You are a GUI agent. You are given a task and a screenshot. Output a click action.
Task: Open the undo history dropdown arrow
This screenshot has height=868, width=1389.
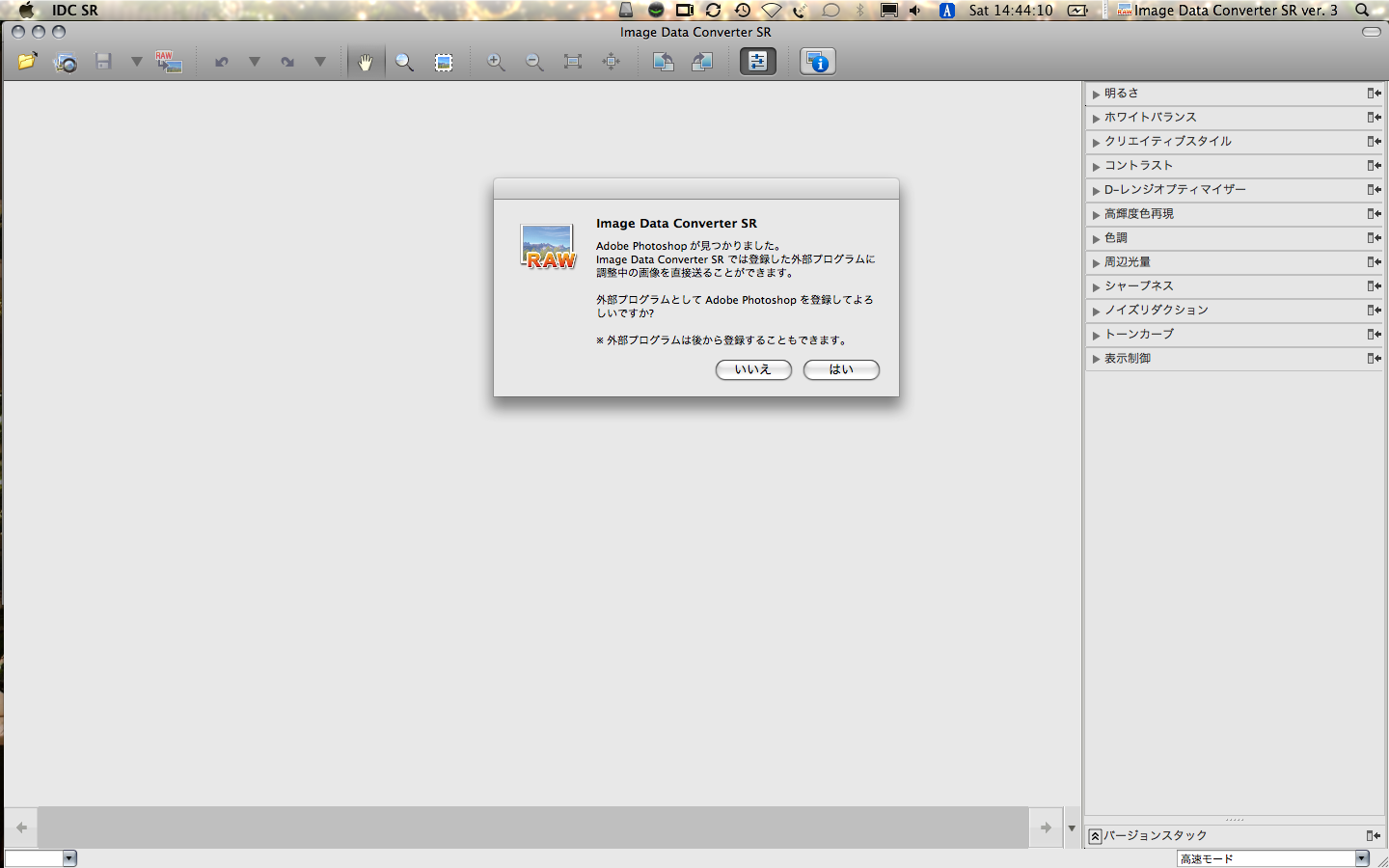point(255,62)
